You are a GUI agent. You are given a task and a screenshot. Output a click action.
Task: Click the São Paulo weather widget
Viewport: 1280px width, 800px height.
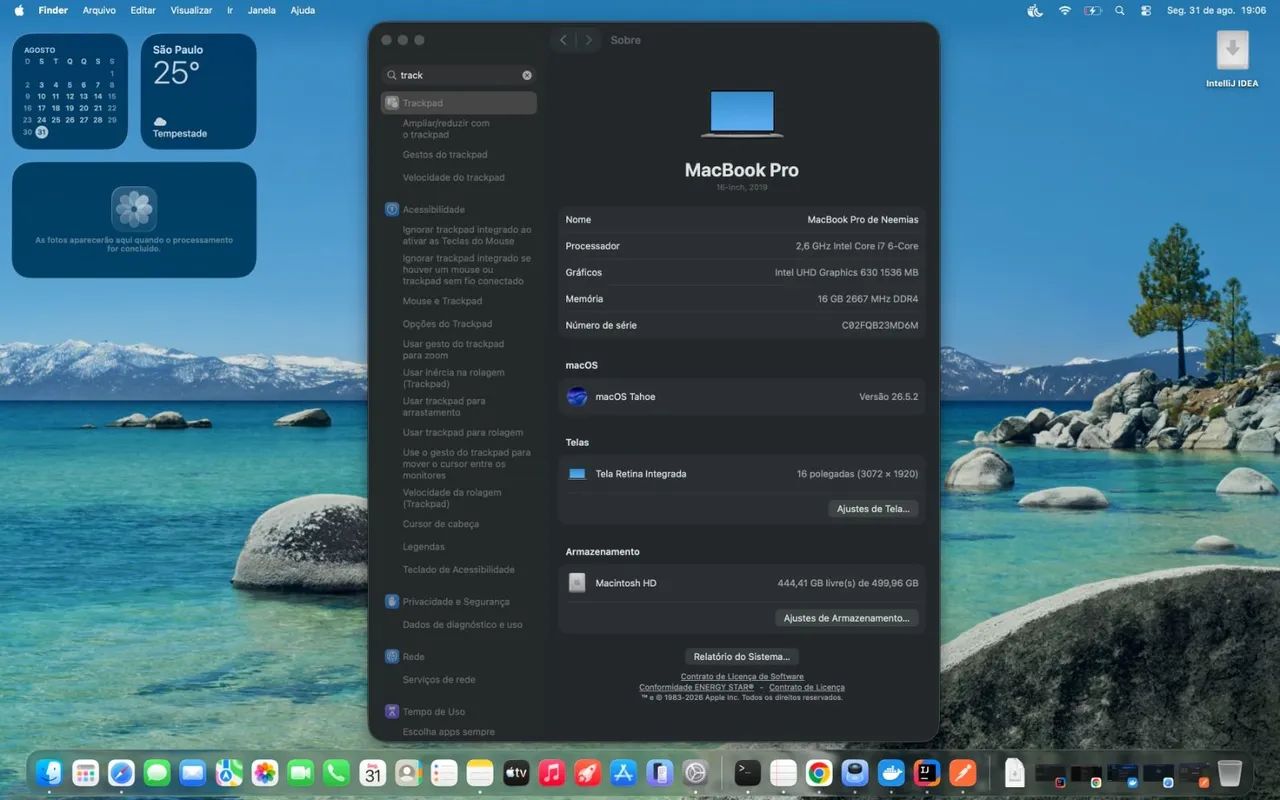[198, 91]
